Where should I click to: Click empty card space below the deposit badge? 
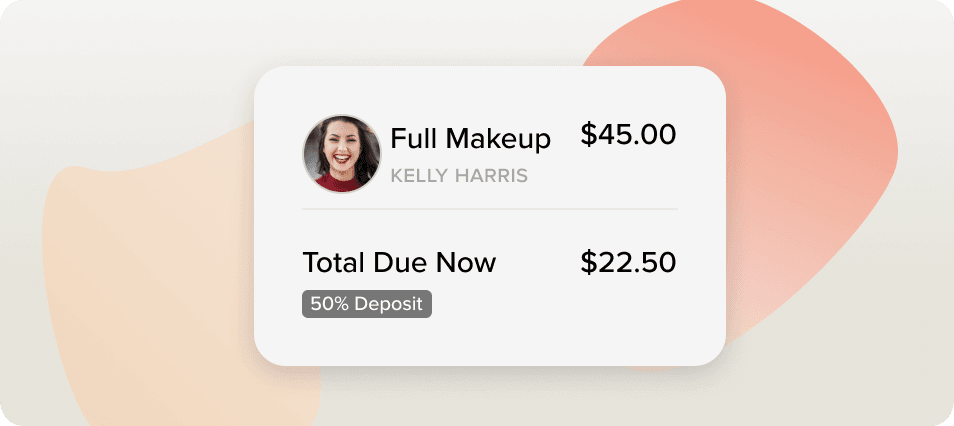[x=490, y=342]
